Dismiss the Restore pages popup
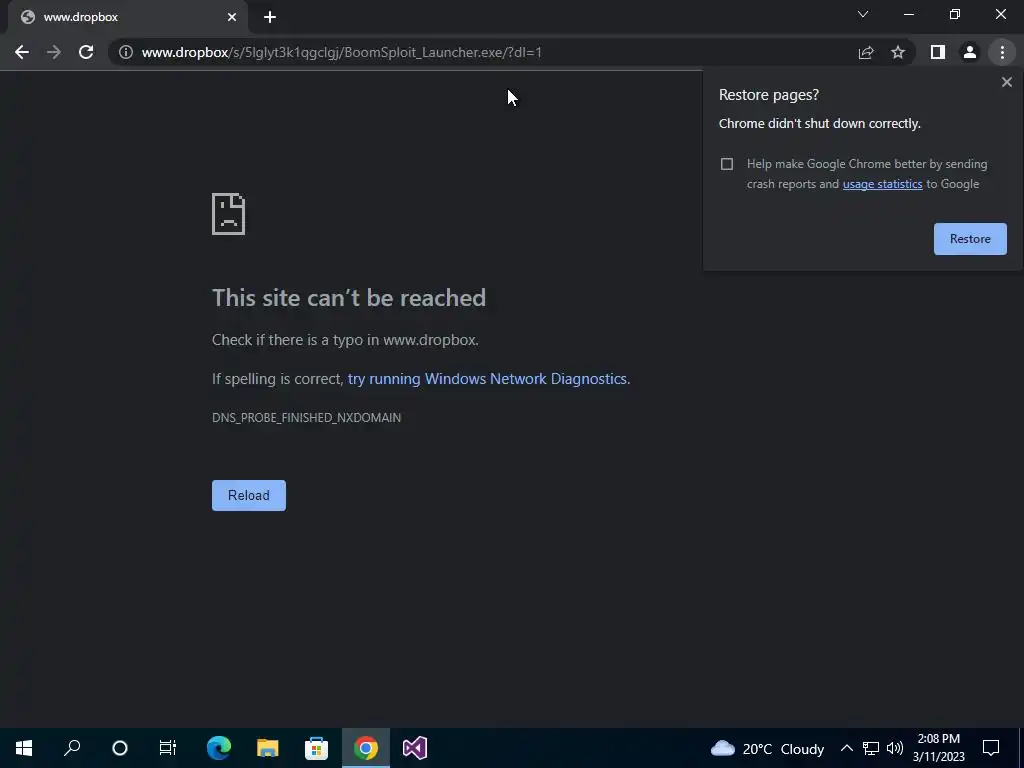This screenshot has height=768, width=1024. coord(1007,82)
